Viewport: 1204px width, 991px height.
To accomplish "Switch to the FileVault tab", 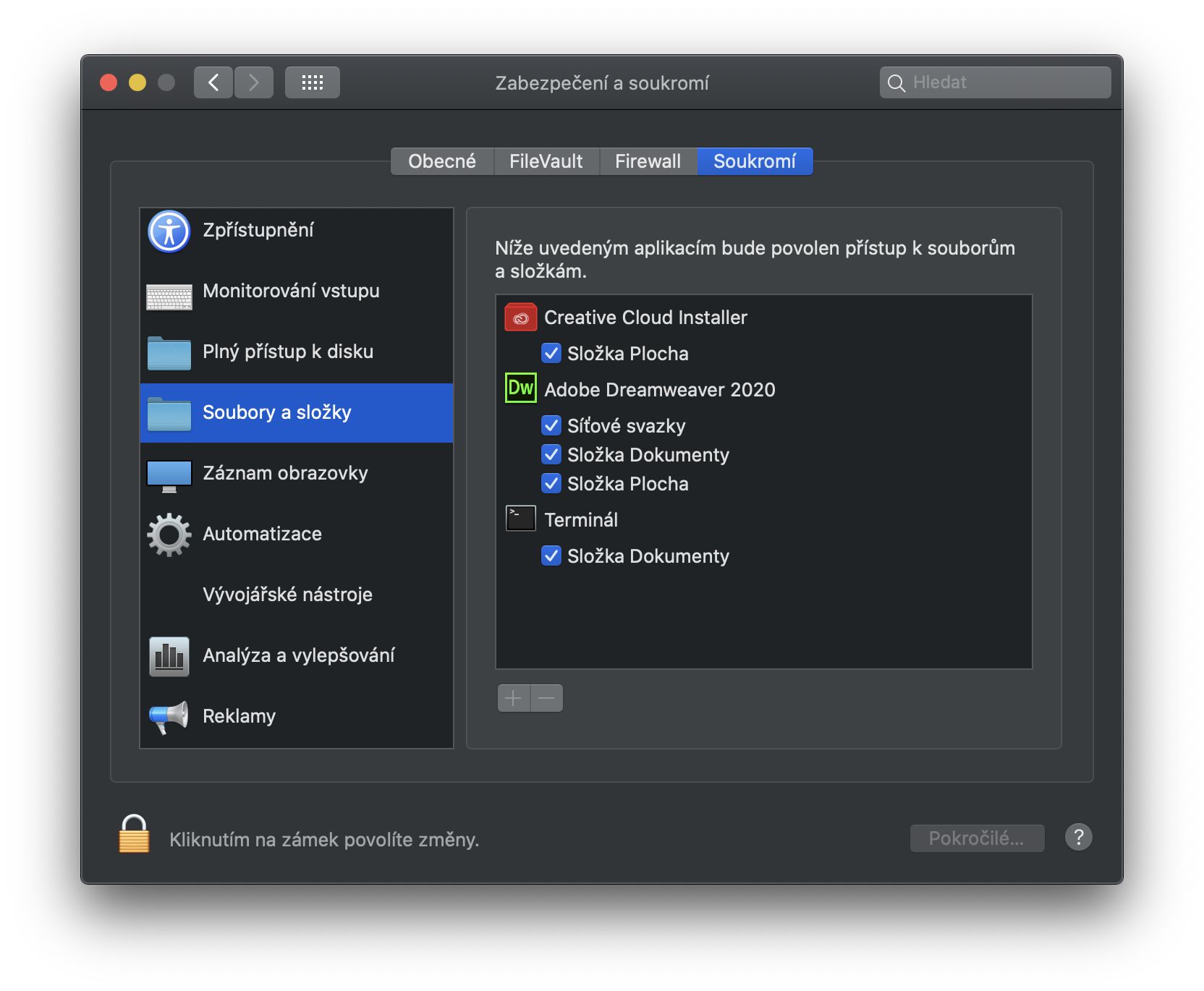I will [x=546, y=161].
